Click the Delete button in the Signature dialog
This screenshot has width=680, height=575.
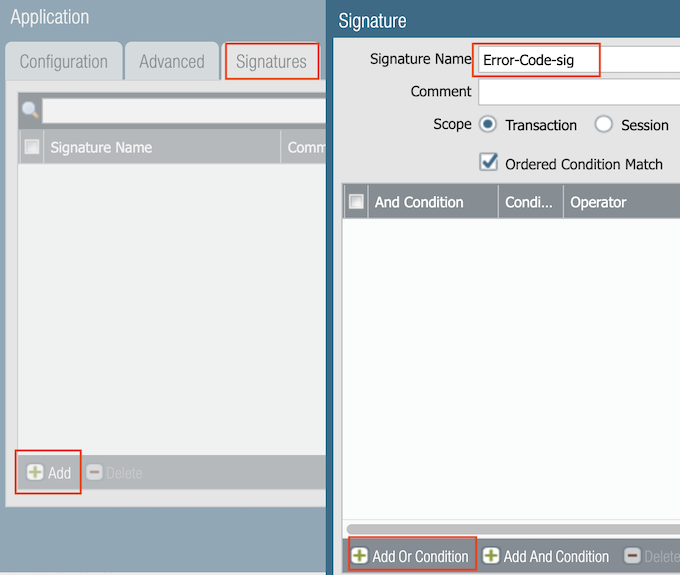coord(651,556)
